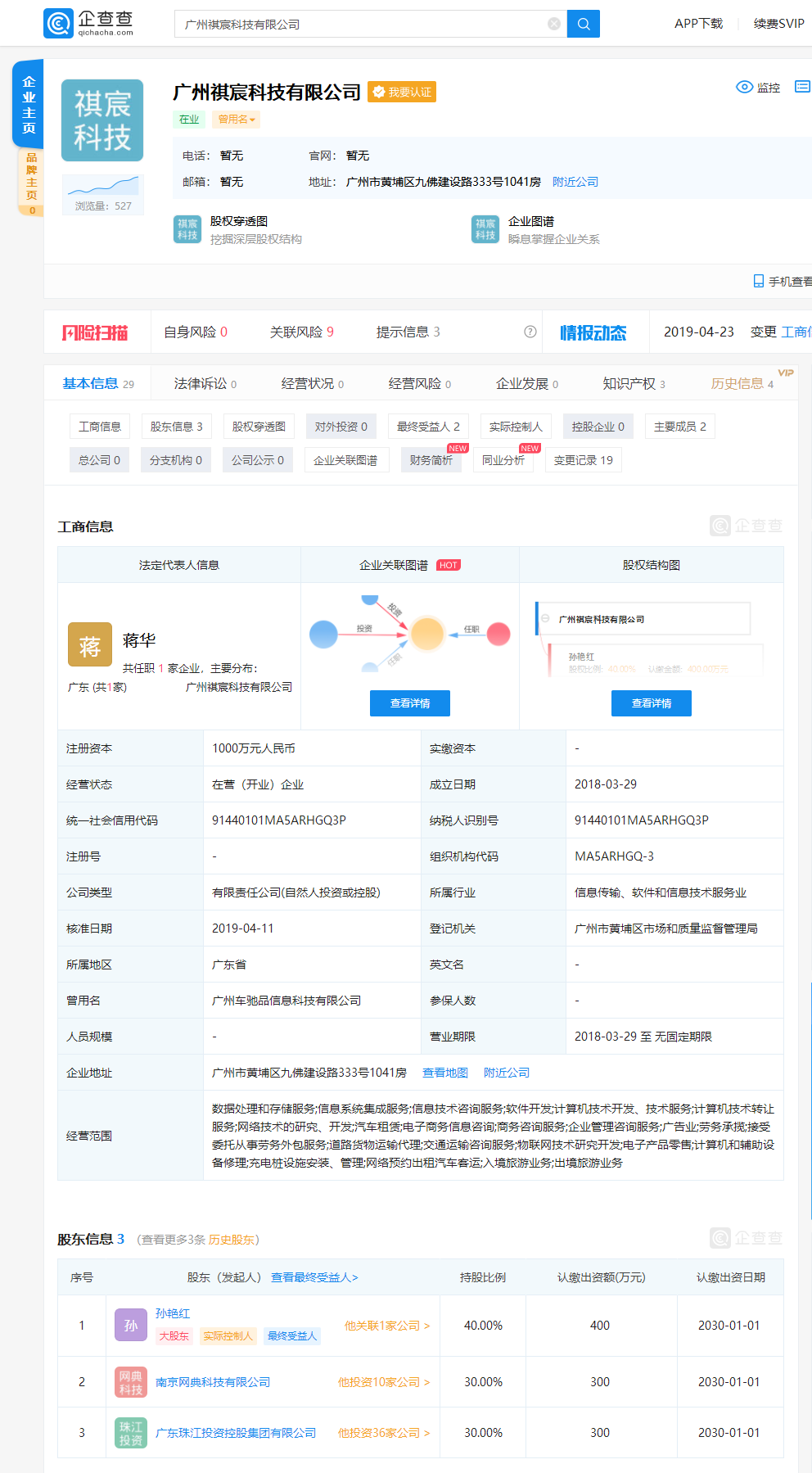Open 查看最终受益人 link
812x1473 pixels.
[x=314, y=1277]
